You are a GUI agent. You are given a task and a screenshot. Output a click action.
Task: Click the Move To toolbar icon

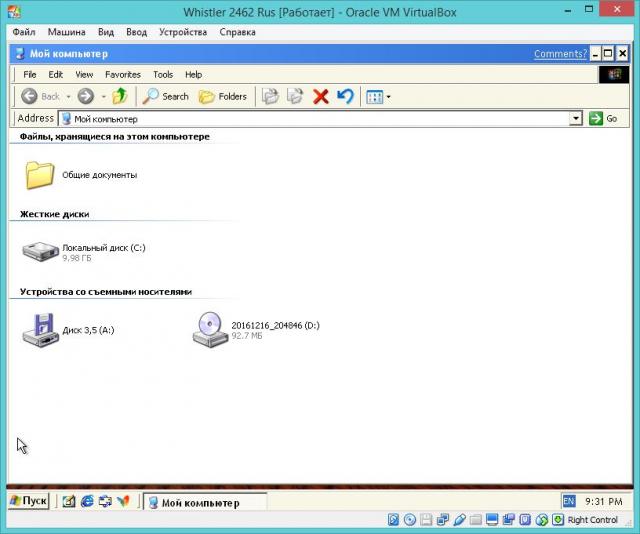click(x=270, y=96)
